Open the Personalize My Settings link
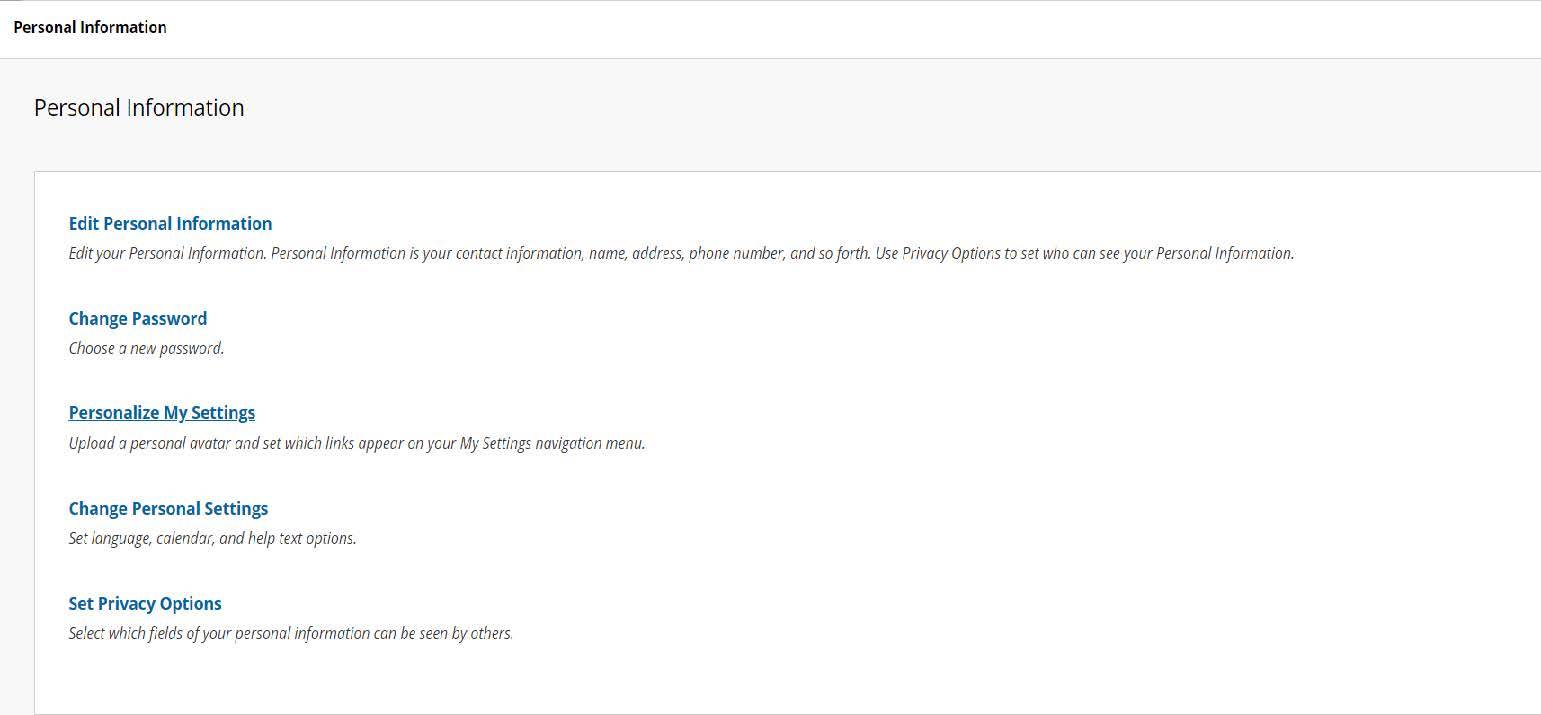 (161, 413)
